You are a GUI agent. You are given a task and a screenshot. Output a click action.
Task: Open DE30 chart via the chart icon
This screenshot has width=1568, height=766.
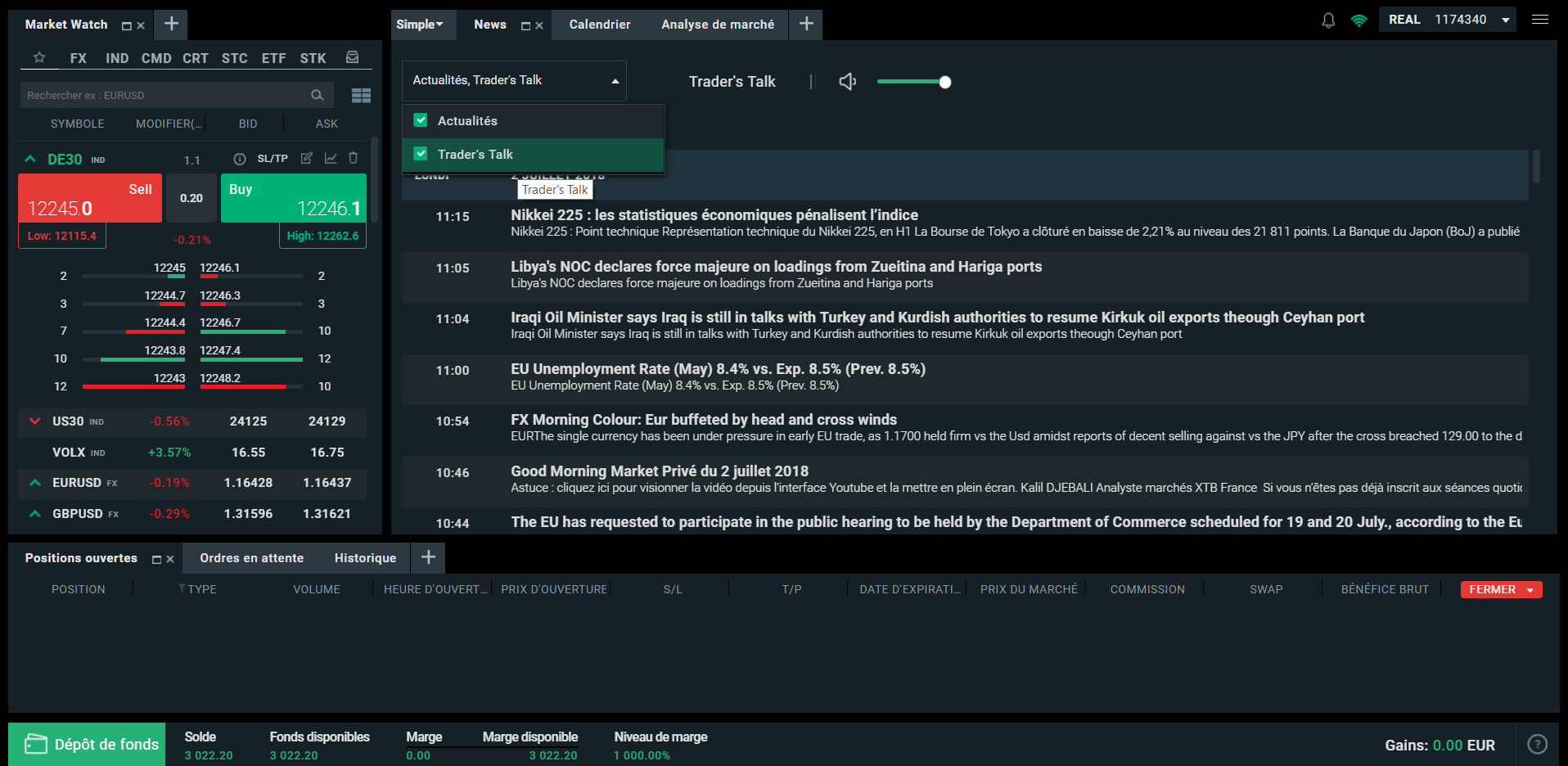click(331, 158)
